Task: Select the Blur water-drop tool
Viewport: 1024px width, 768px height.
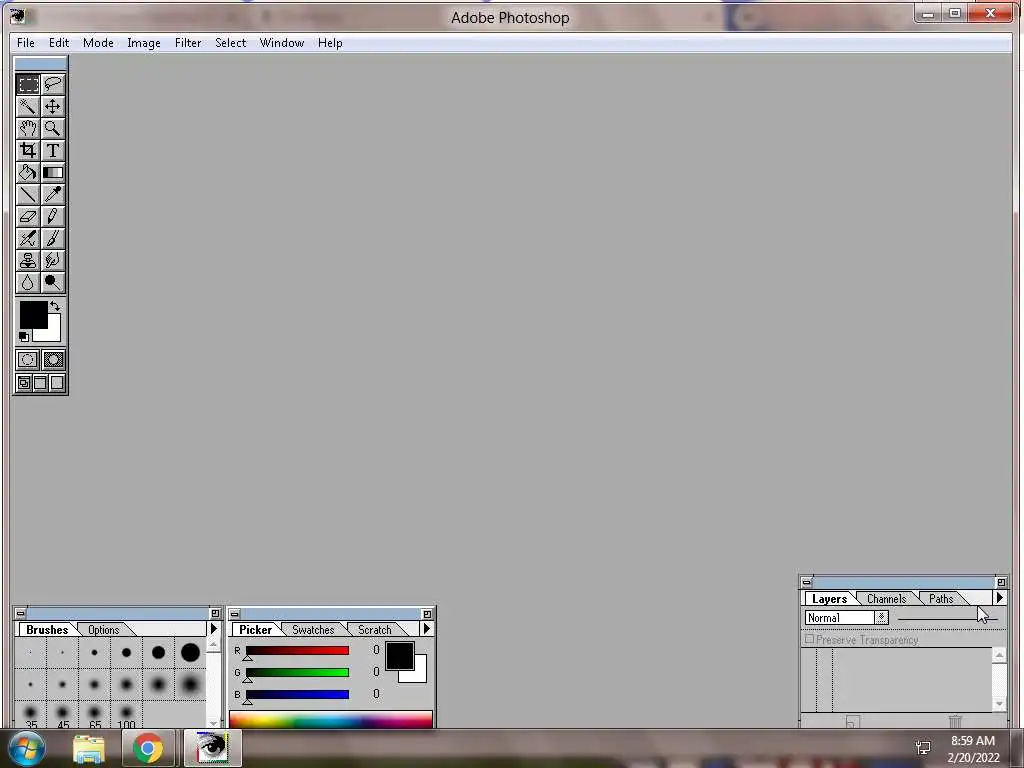Action: pyautogui.click(x=28, y=283)
